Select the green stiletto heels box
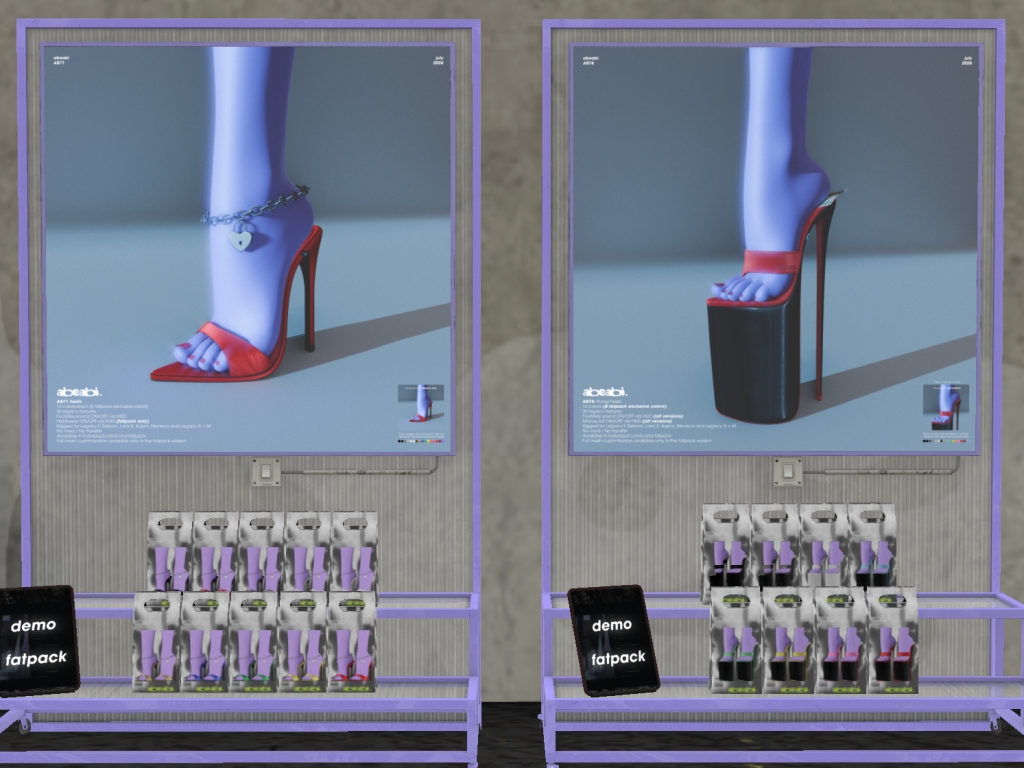1024x768 pixels. point(253,642)
